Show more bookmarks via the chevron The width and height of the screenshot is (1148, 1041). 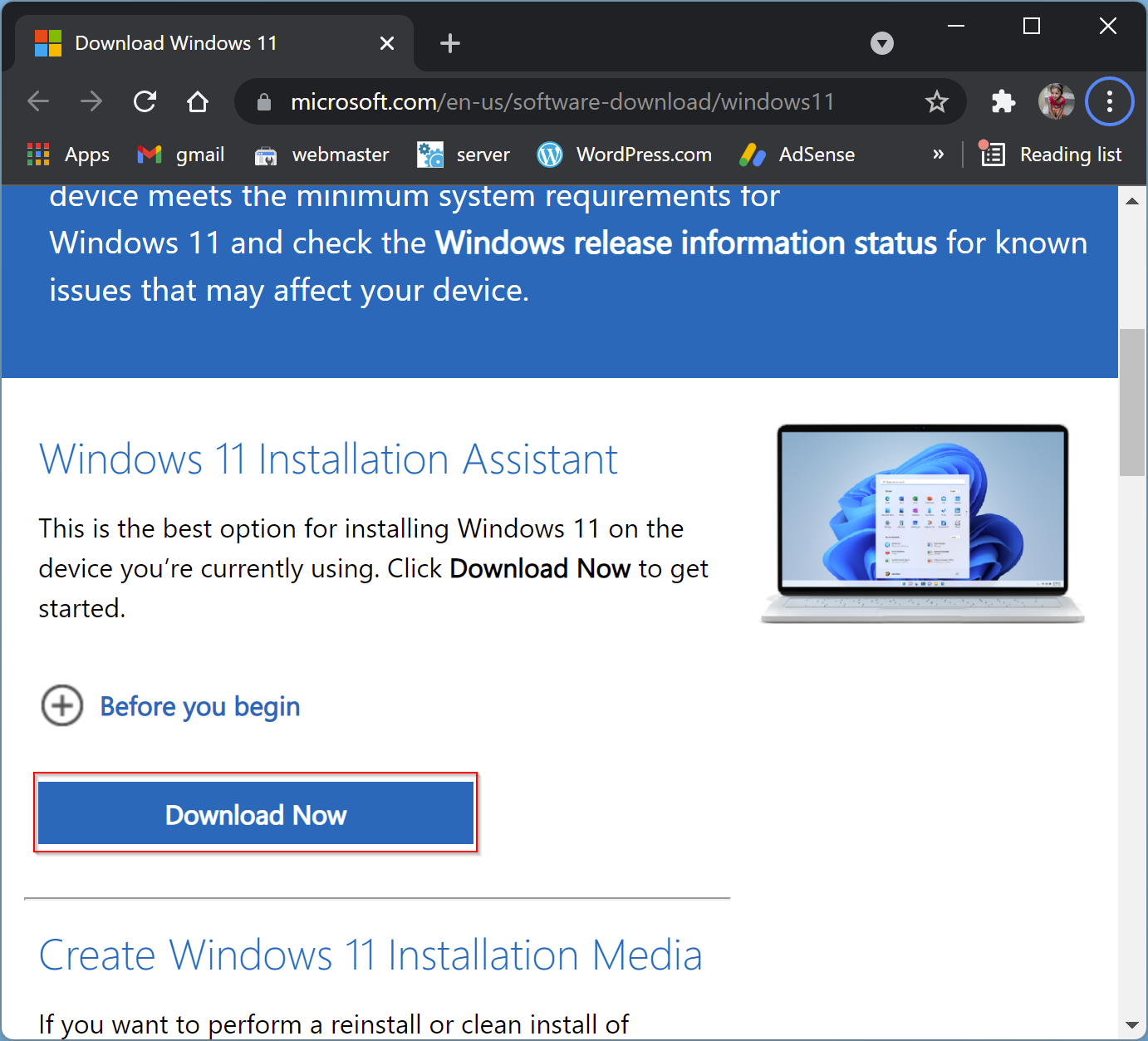(x=939, y=155)
